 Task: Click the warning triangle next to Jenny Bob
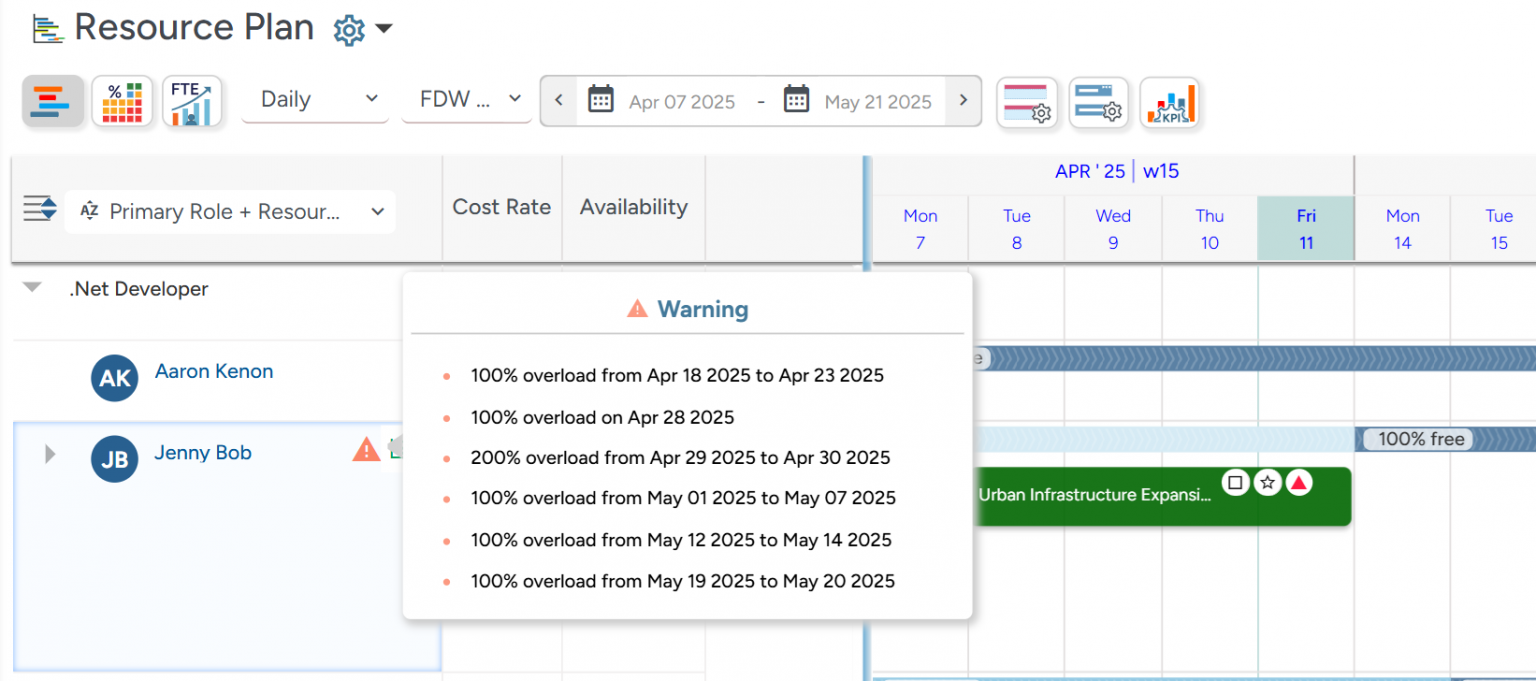(x=366, y=450)
